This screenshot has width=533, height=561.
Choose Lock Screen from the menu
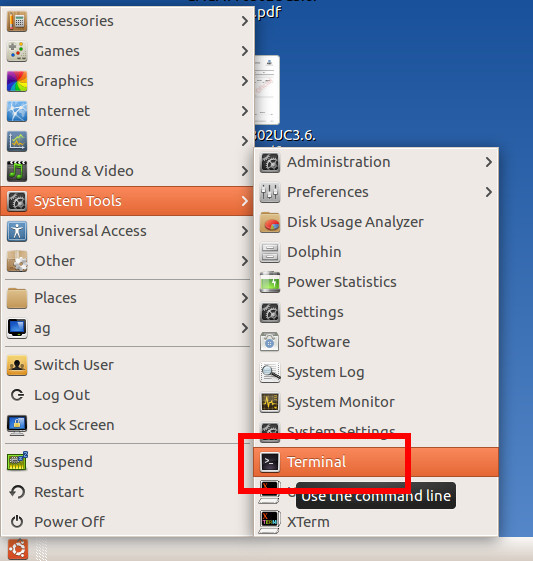[x=127, y=425]
